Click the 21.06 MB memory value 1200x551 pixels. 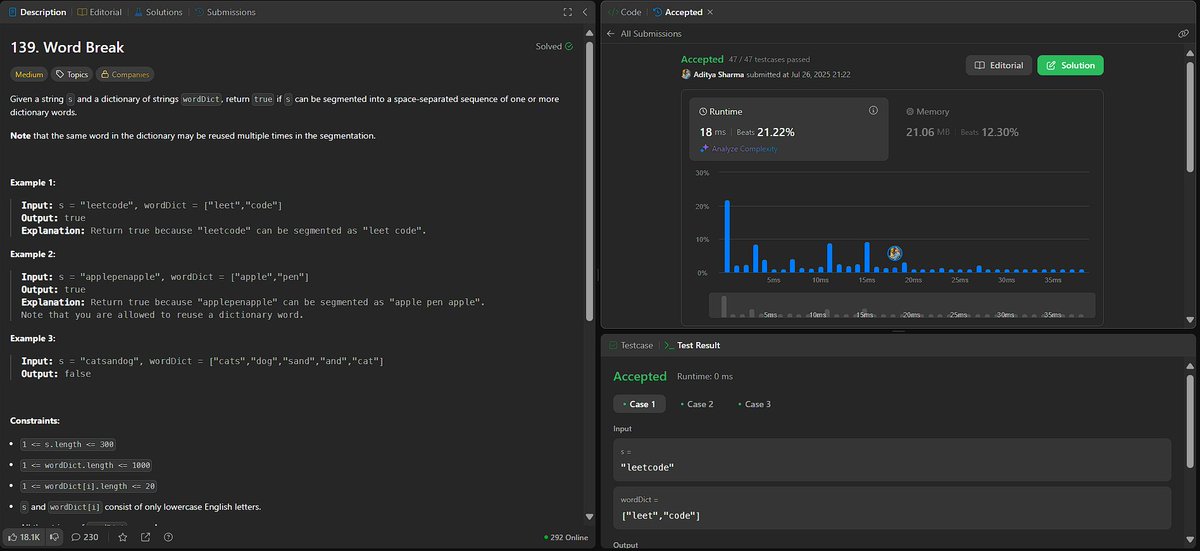coord(927,132)
